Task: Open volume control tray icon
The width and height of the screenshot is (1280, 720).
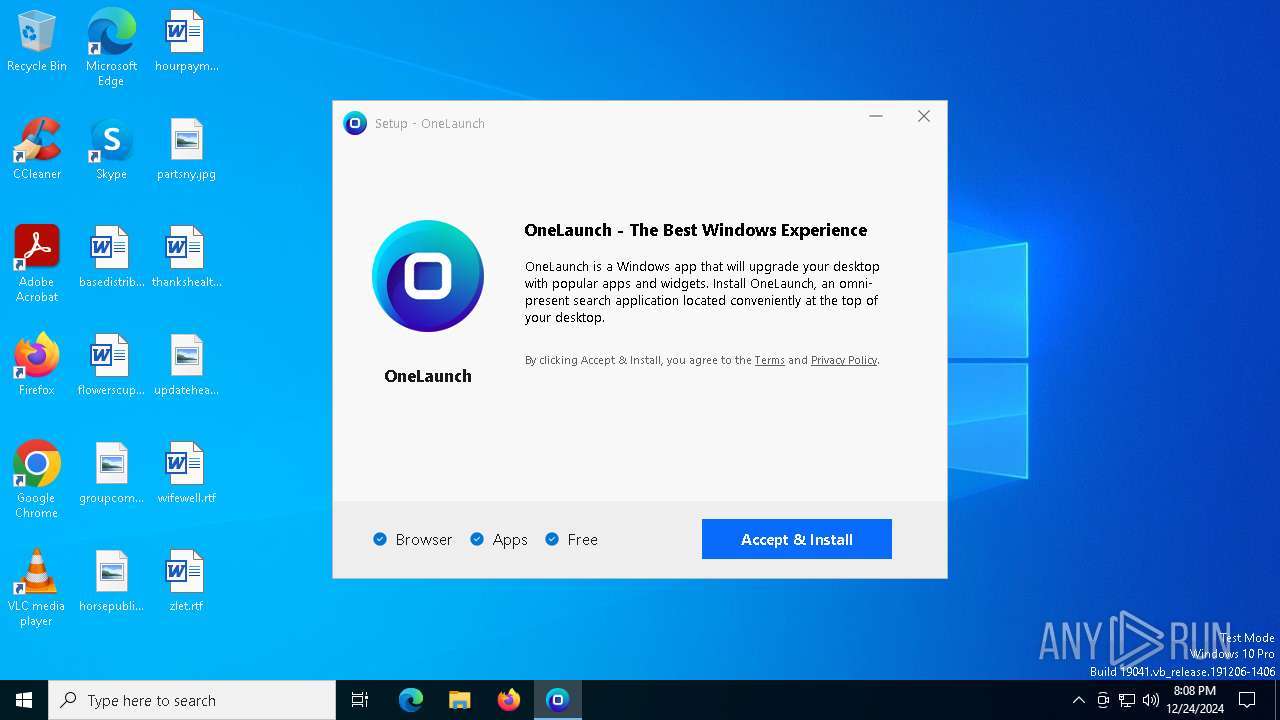Action: 1151,700
